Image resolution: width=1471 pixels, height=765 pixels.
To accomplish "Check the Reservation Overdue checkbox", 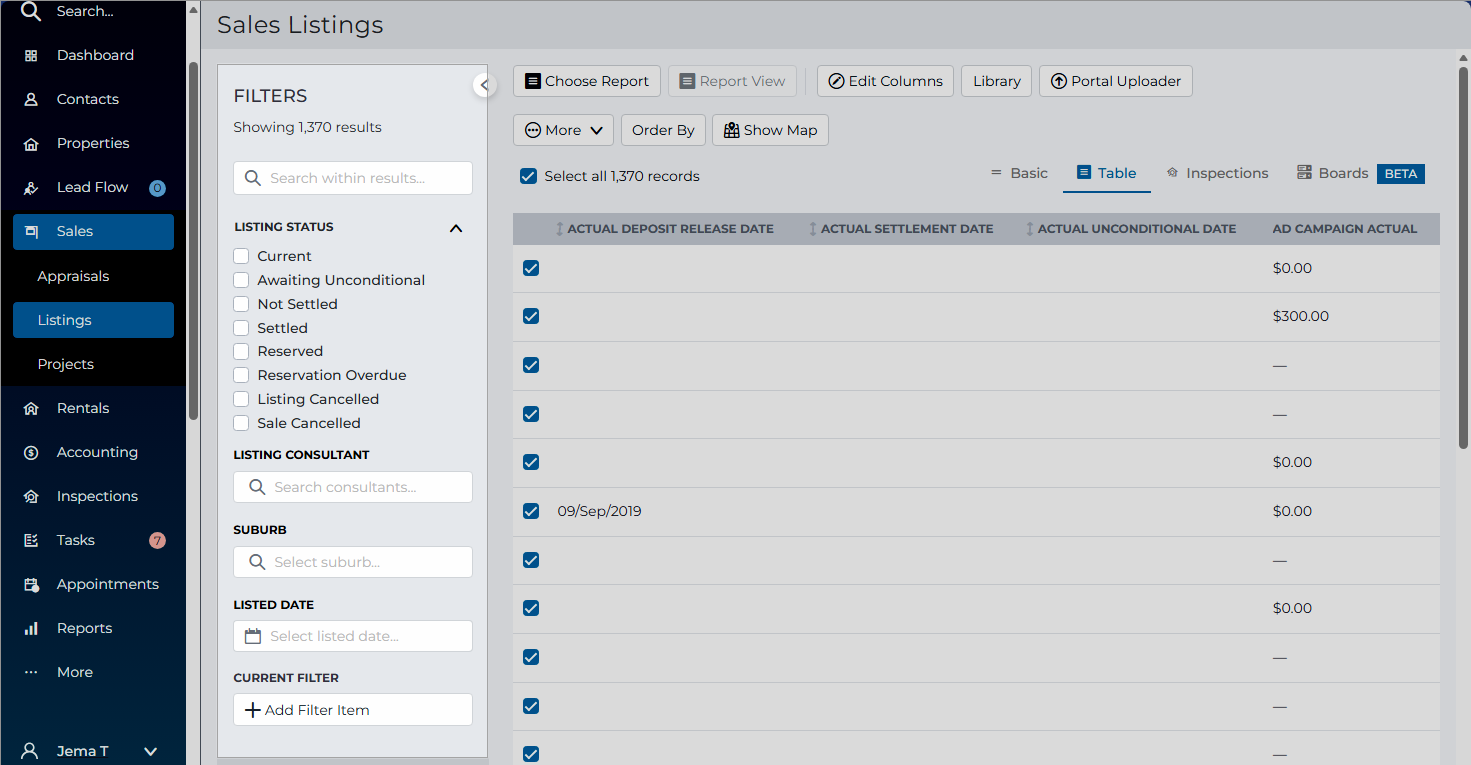I will (x=241, y=376).
